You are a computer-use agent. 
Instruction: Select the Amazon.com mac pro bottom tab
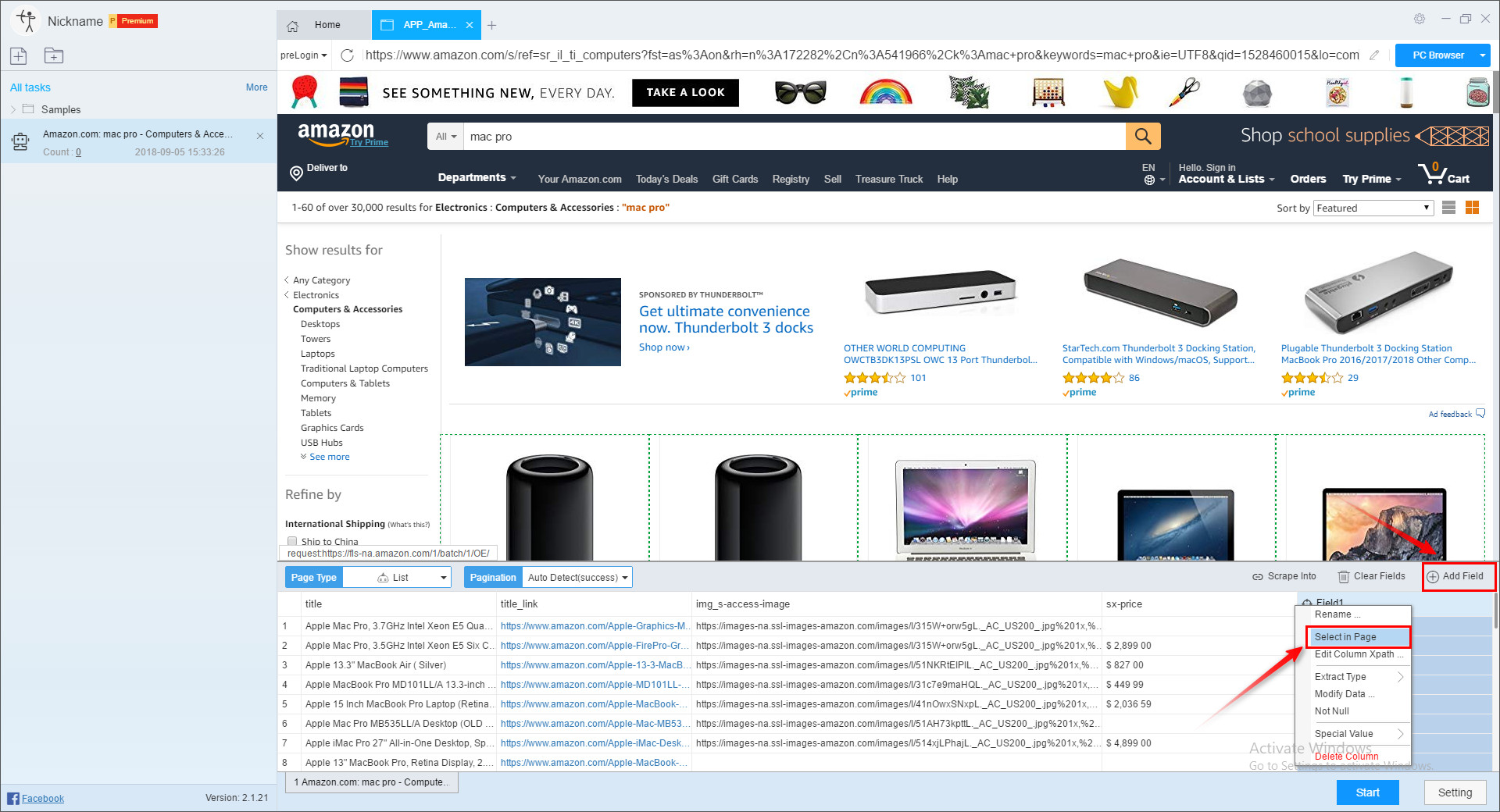tap(371, 782)
